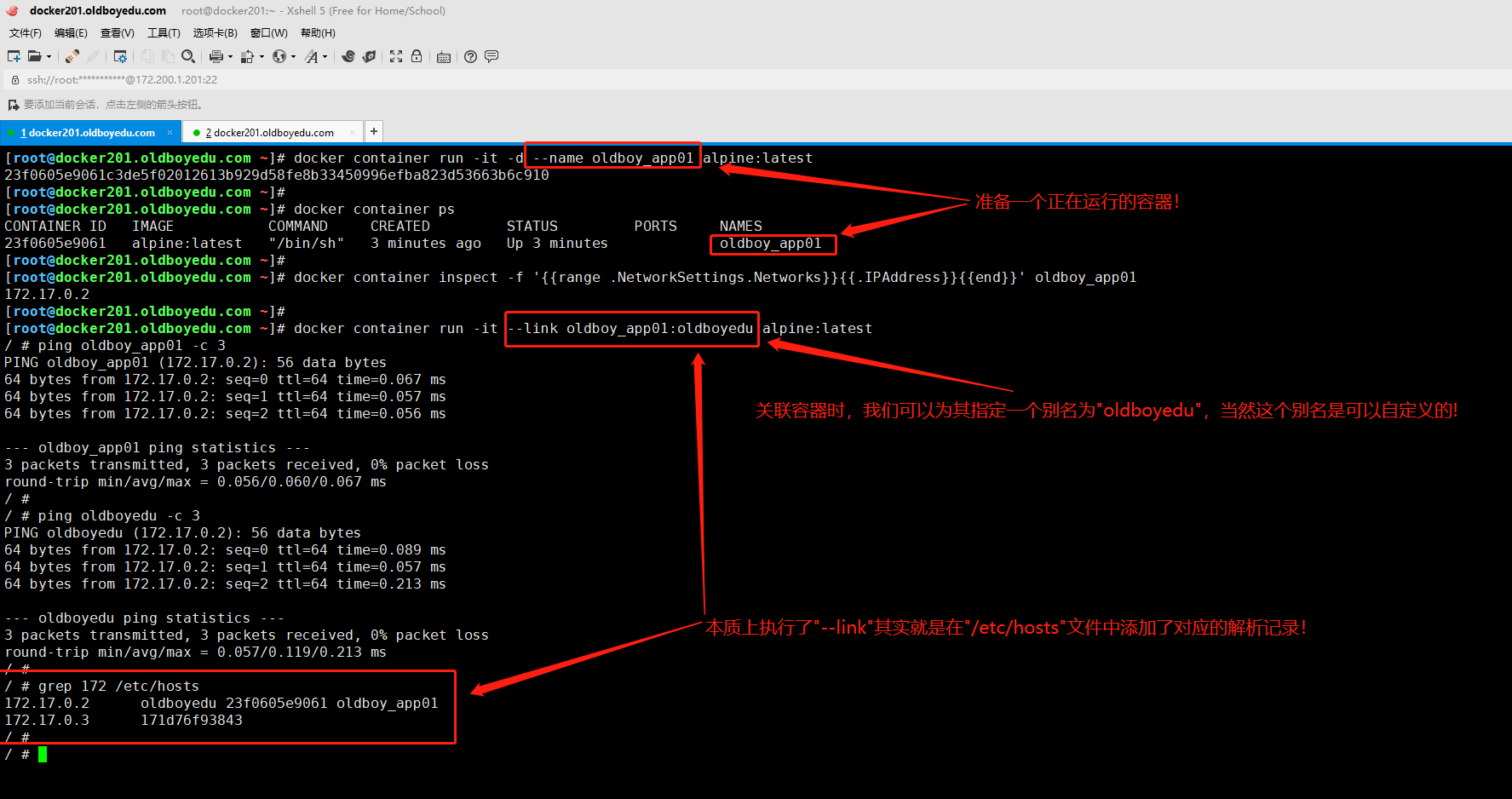Click the virtual keyboard icon
The image size is (1512, 799).
pyautogui.click(x=444, y=57)
